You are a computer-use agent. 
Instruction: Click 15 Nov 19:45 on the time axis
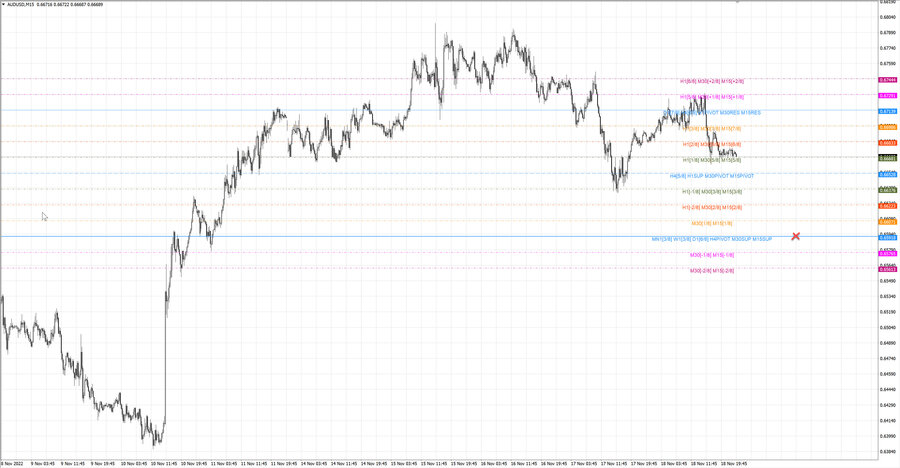[464, 463]
